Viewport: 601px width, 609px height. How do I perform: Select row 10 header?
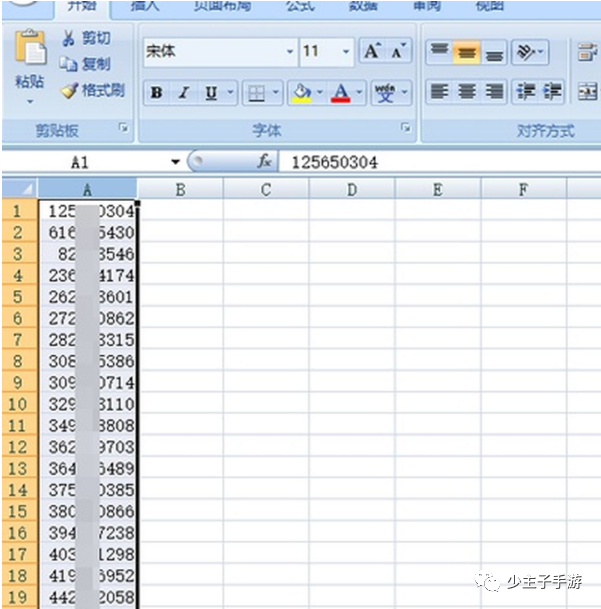point(20,404)
